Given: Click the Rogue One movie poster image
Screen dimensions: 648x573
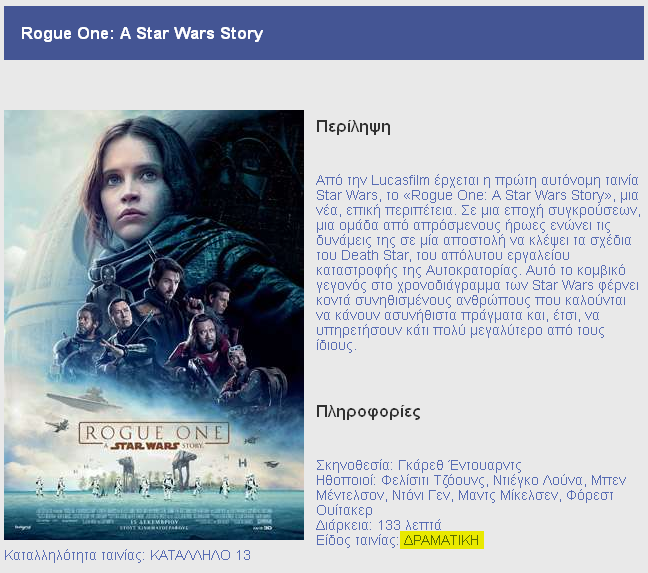Looking at the screenshot, I should coord(154,325).
